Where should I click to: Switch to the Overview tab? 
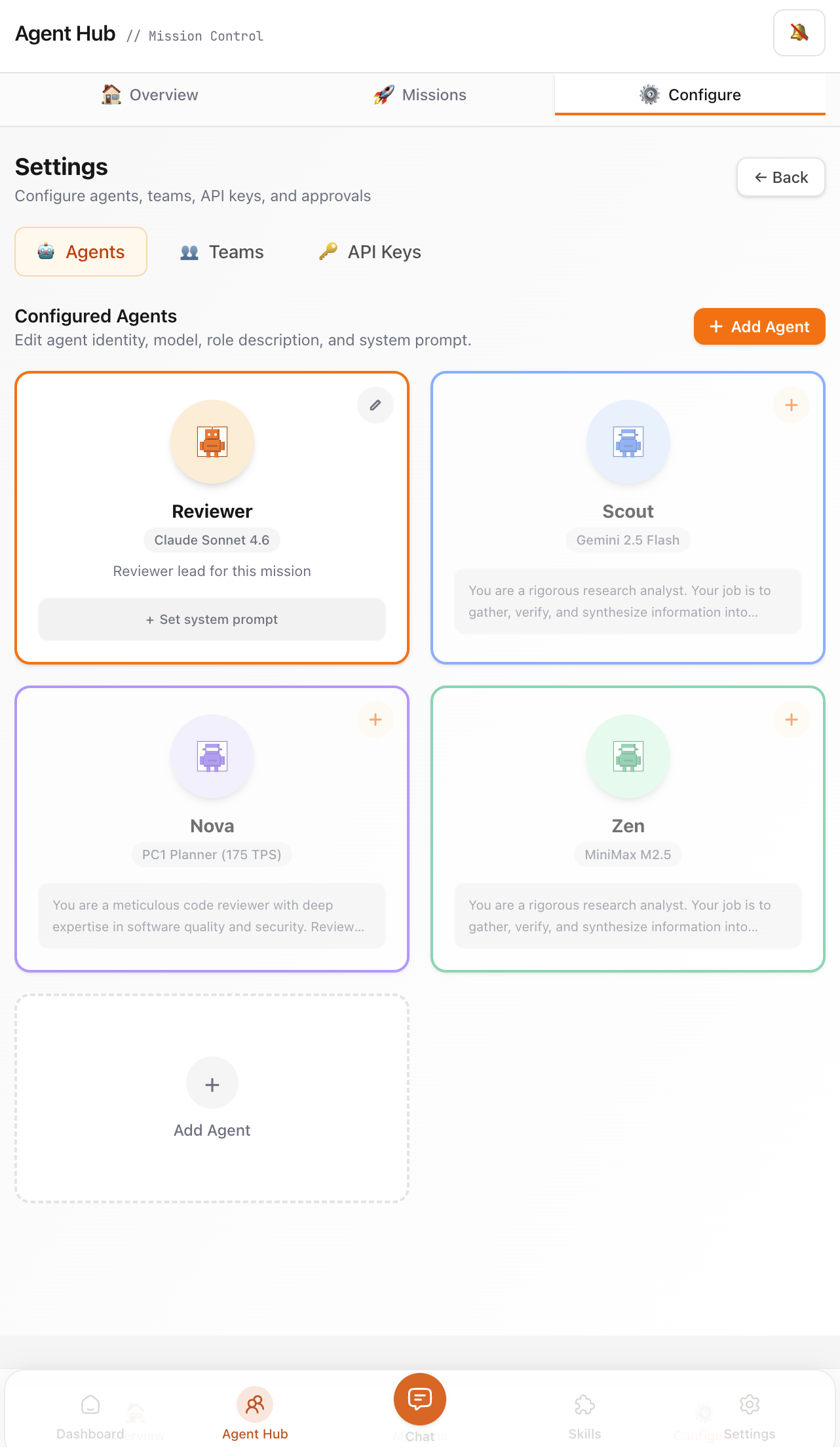150,95
